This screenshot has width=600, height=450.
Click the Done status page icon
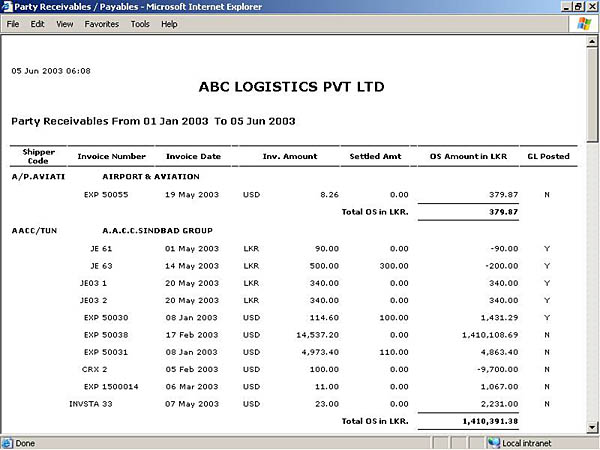click(x=7, y=443)
